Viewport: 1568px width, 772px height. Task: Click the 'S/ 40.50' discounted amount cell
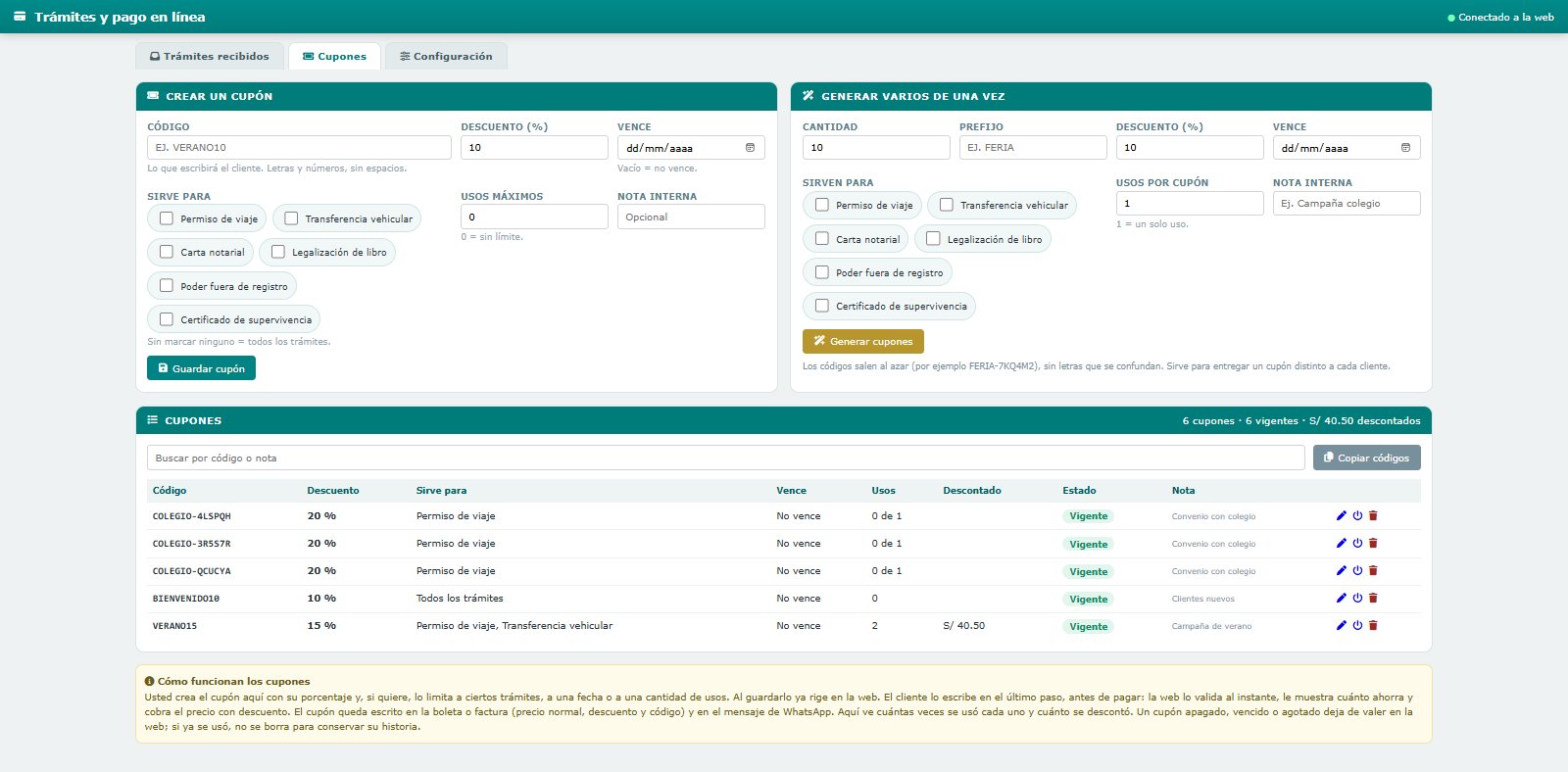964,625
